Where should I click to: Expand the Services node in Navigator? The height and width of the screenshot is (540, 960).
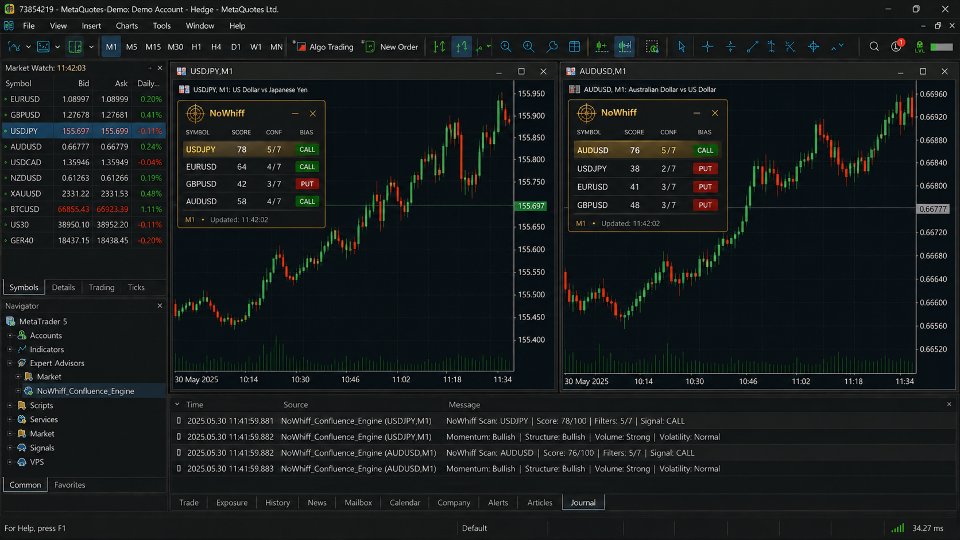click(10, 419)
